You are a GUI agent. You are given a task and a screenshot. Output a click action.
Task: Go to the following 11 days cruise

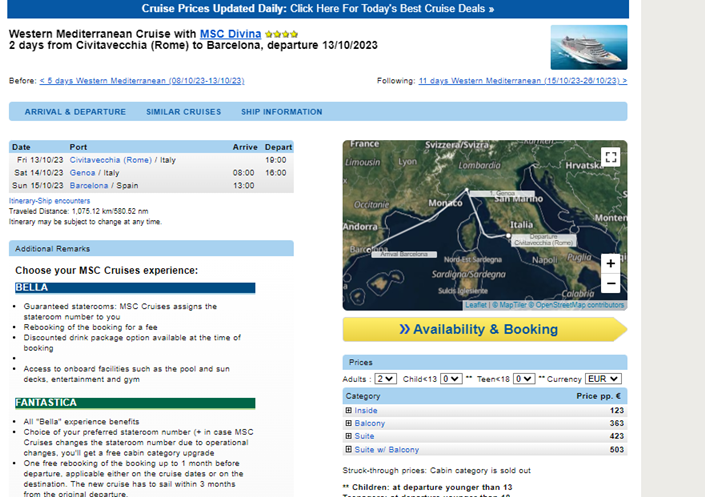tap(523, 81)
